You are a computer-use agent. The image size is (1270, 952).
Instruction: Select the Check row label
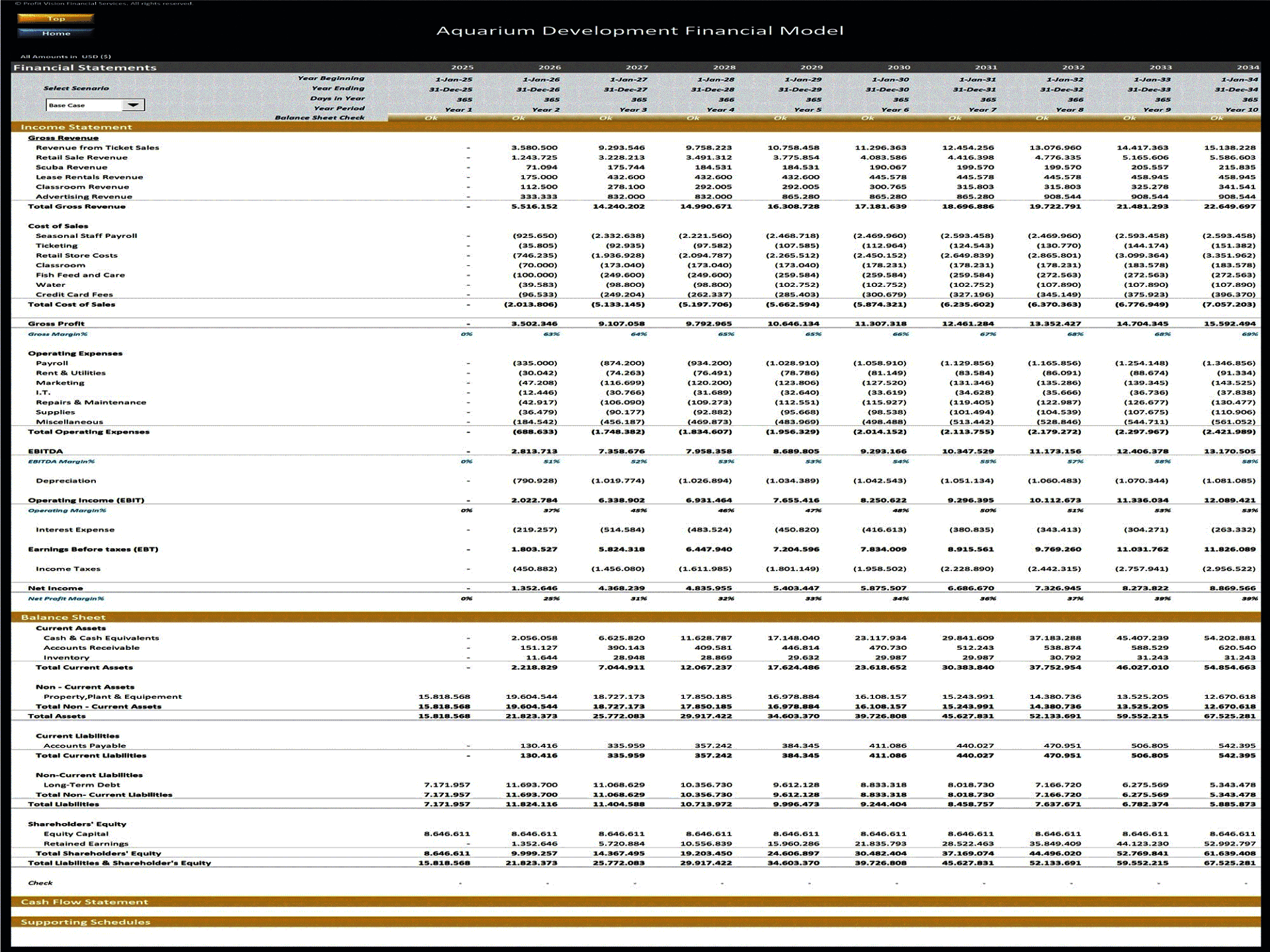pos(40,883)
